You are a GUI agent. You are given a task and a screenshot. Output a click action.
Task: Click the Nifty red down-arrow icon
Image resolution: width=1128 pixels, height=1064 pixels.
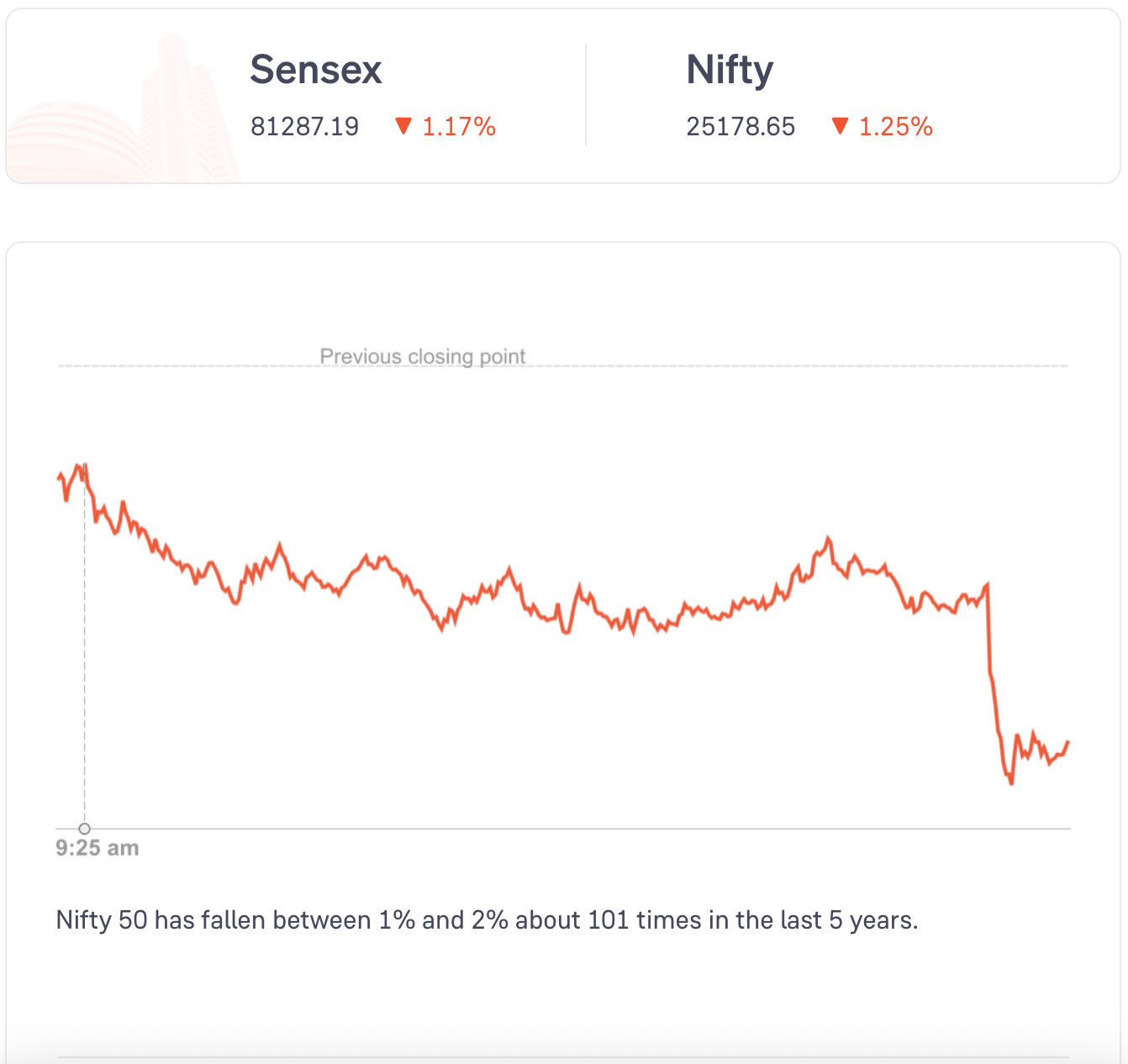click(840, 126)
